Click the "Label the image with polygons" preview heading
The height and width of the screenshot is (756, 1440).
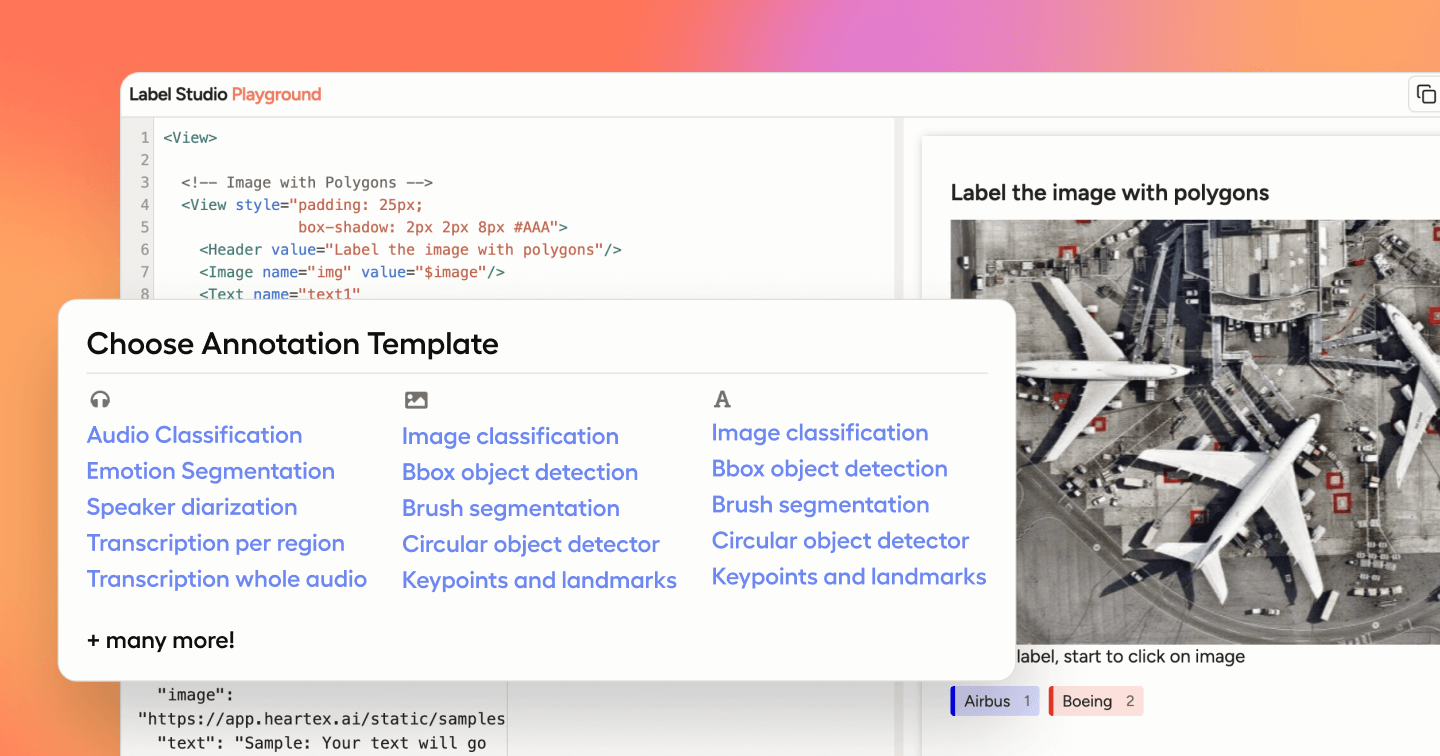(1110, 193)
